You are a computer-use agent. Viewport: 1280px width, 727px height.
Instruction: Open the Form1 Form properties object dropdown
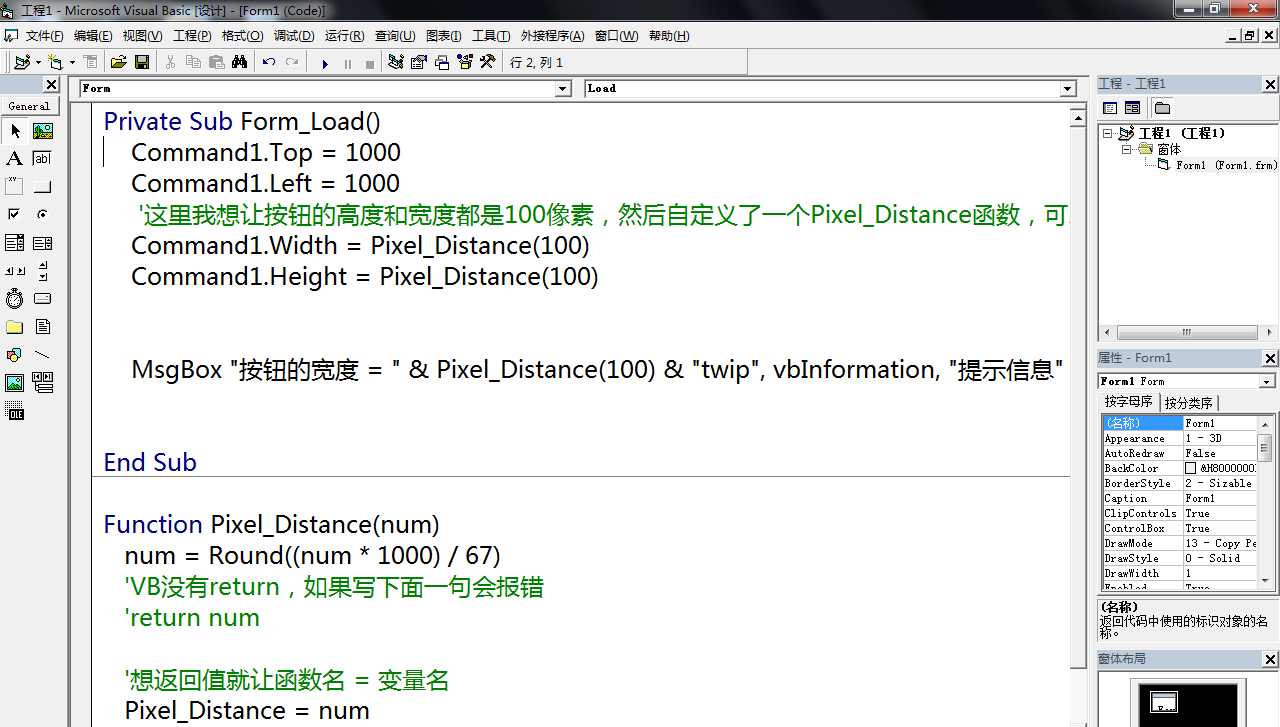[1267, 381]
